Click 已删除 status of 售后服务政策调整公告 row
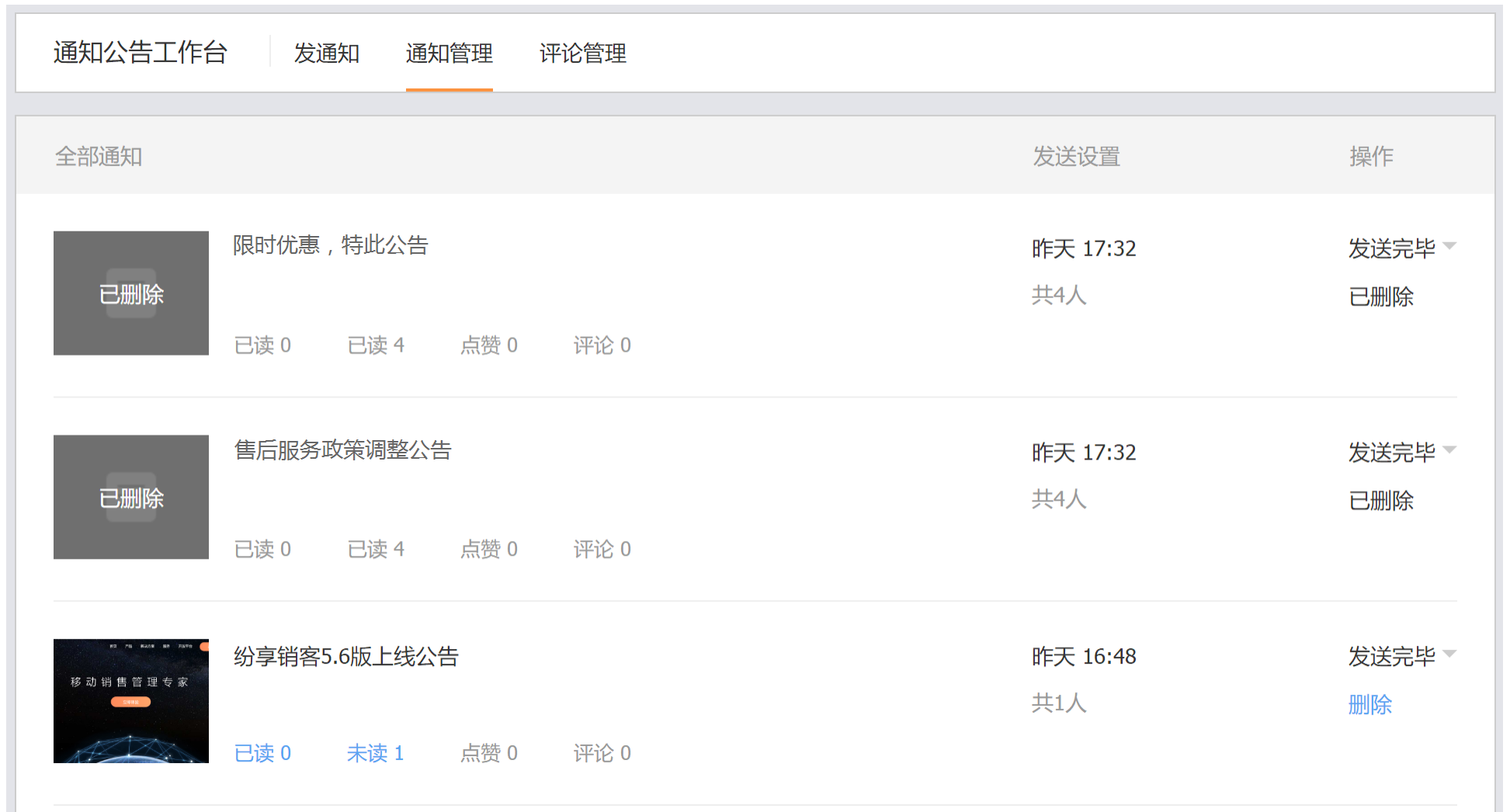1510x812 pixels. (1381, 501)
